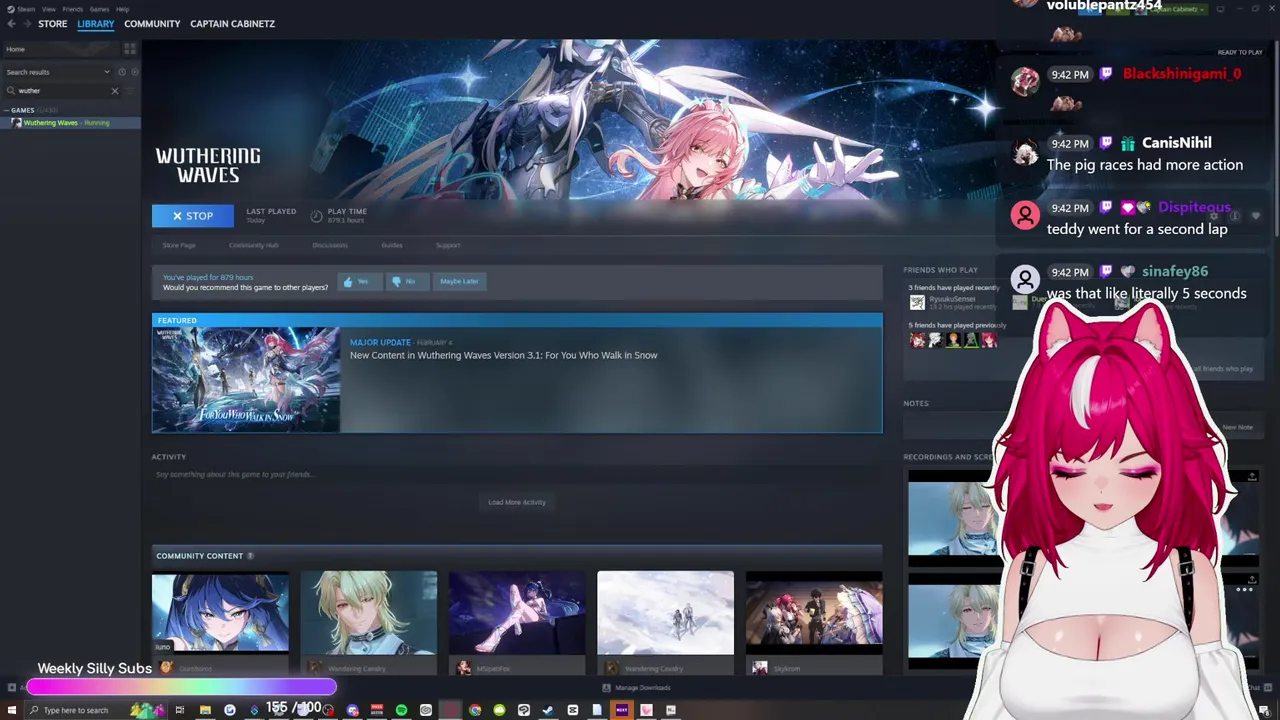1280x720 pixels.
Task: Open Google Chrome from the taskbar
Action: click(475, 710)
